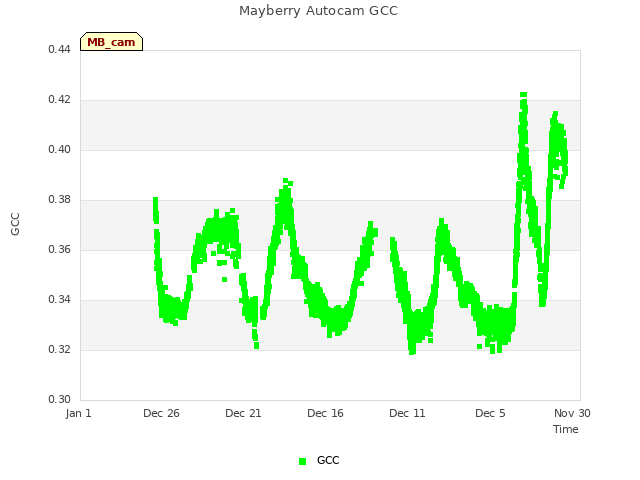Click the MB_cam label tag
This screenshot has width=640, height=480.
coord(111,42)
